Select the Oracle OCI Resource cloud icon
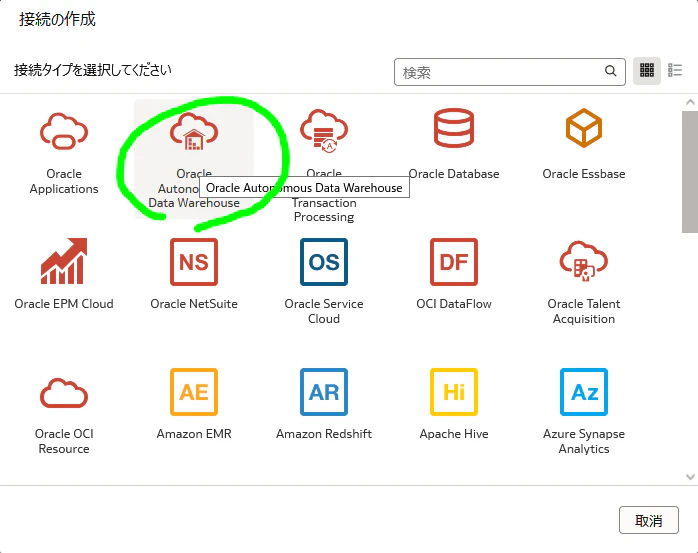This screenshot has width=698, height=553. pyautogui.click(x=64, y=393)
